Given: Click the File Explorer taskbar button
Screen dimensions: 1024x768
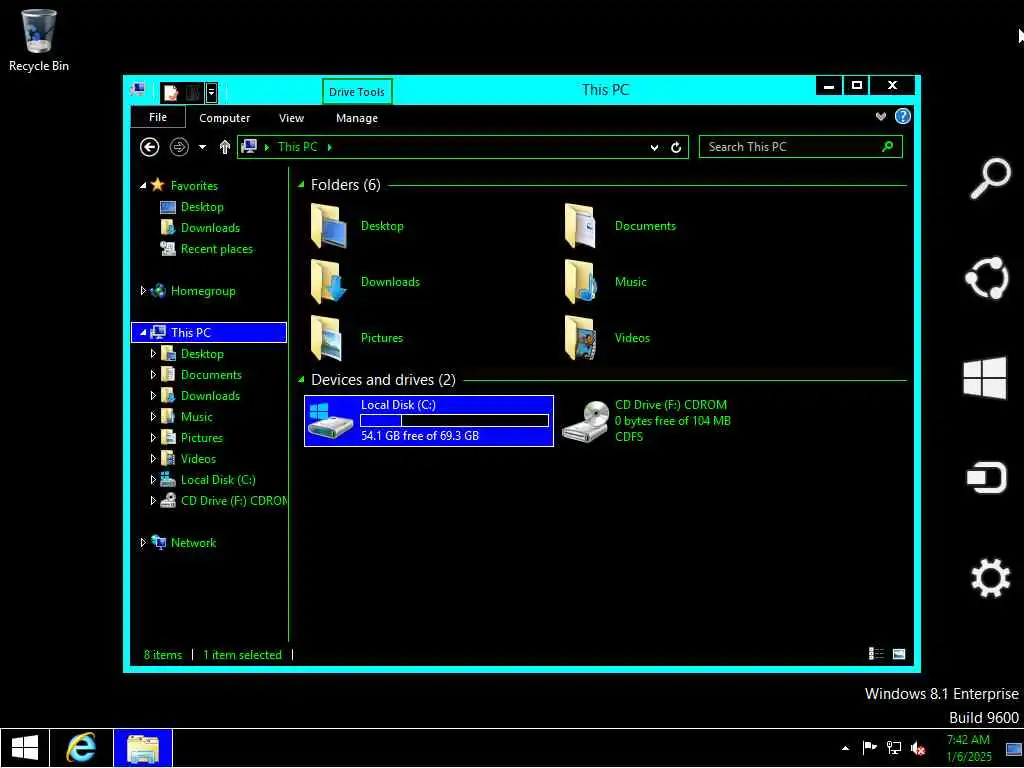Looking at the screenshot, I should (x=143, y=748).
